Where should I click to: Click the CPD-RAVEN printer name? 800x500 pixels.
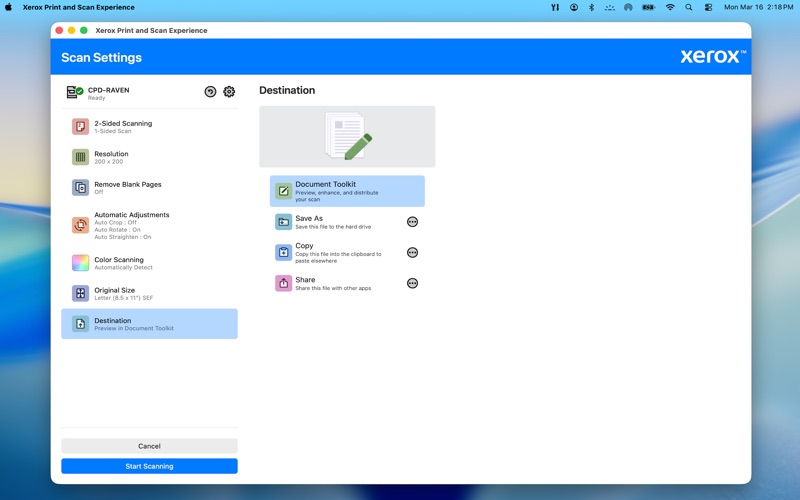click(108, 90)
